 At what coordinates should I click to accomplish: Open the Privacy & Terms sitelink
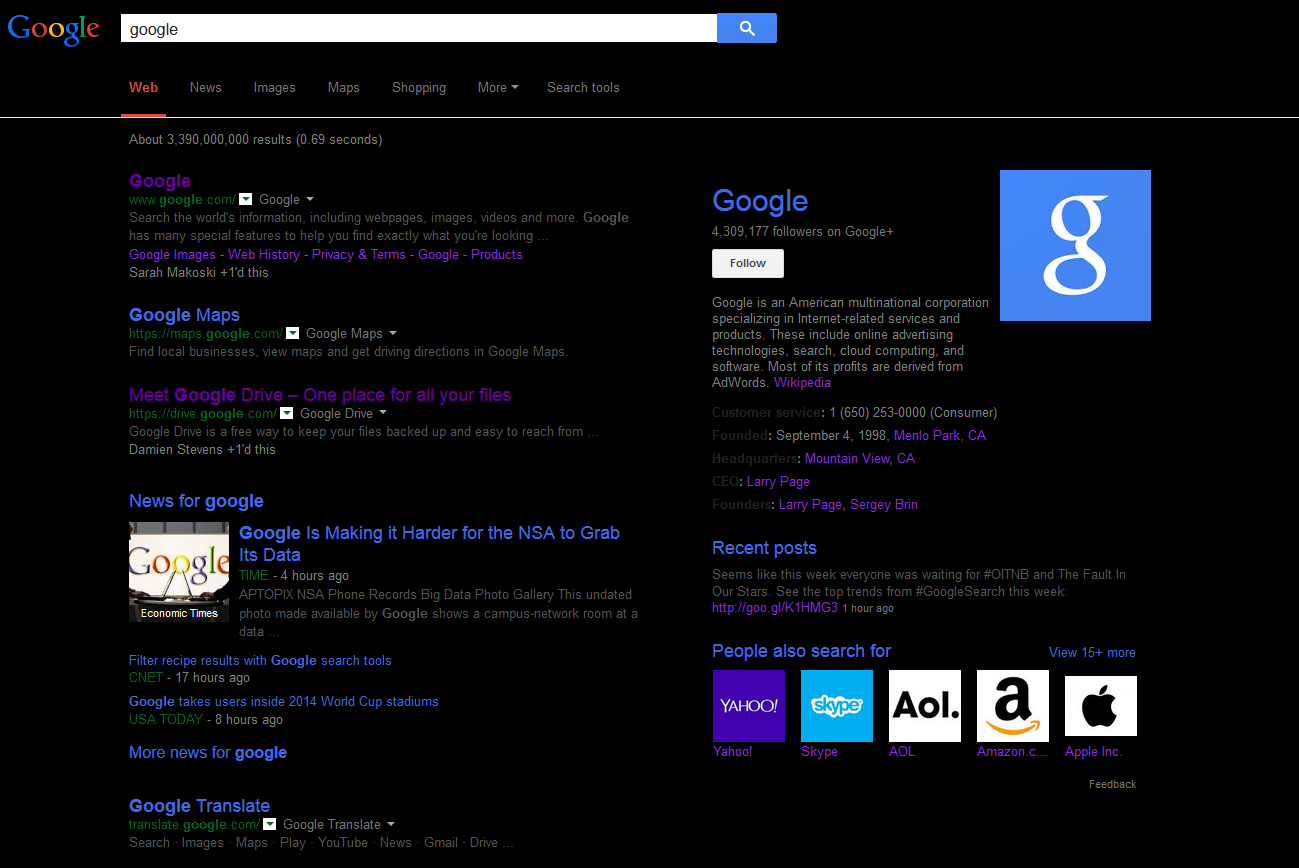(x=359, y=254)
